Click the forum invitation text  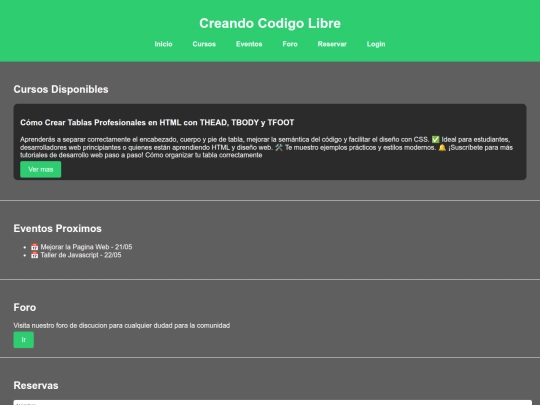coord(122,325)
